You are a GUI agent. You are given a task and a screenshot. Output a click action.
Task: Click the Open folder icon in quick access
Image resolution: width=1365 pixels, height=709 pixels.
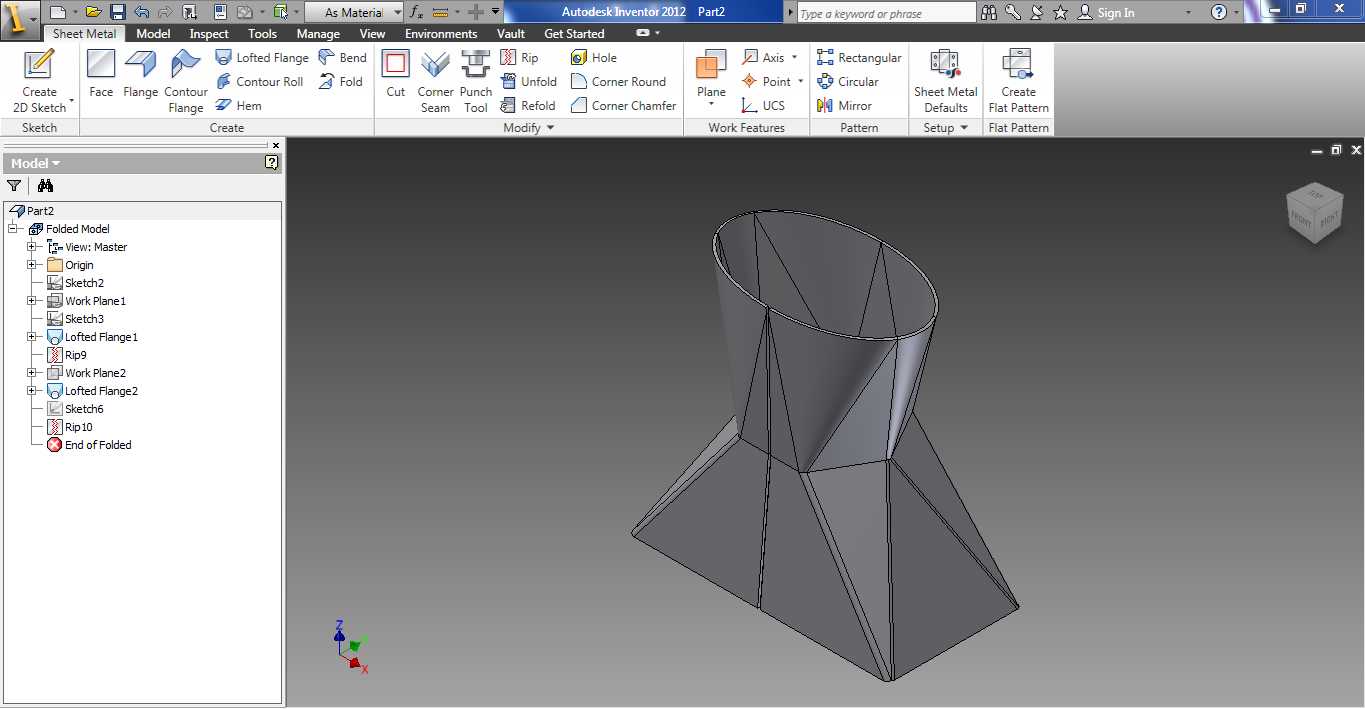tap(93, 12)
